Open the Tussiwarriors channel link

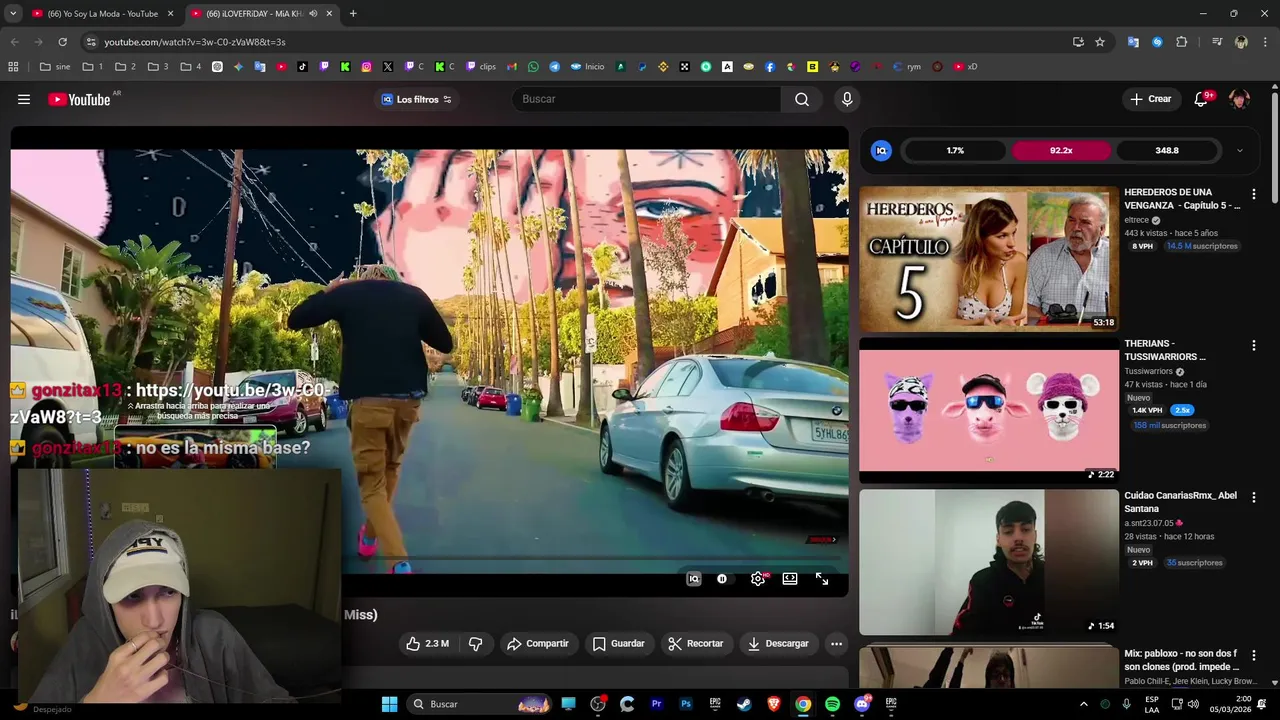[1148, 372]
